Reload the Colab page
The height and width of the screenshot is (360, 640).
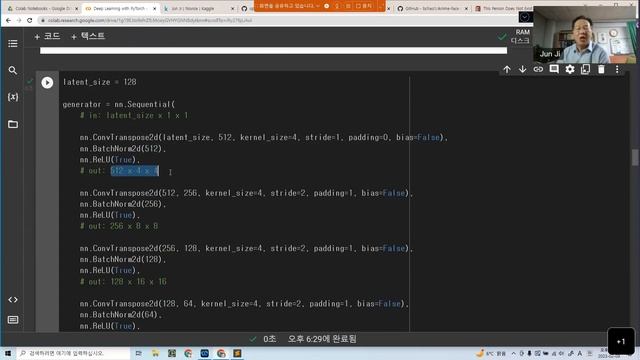click(29, 20)
